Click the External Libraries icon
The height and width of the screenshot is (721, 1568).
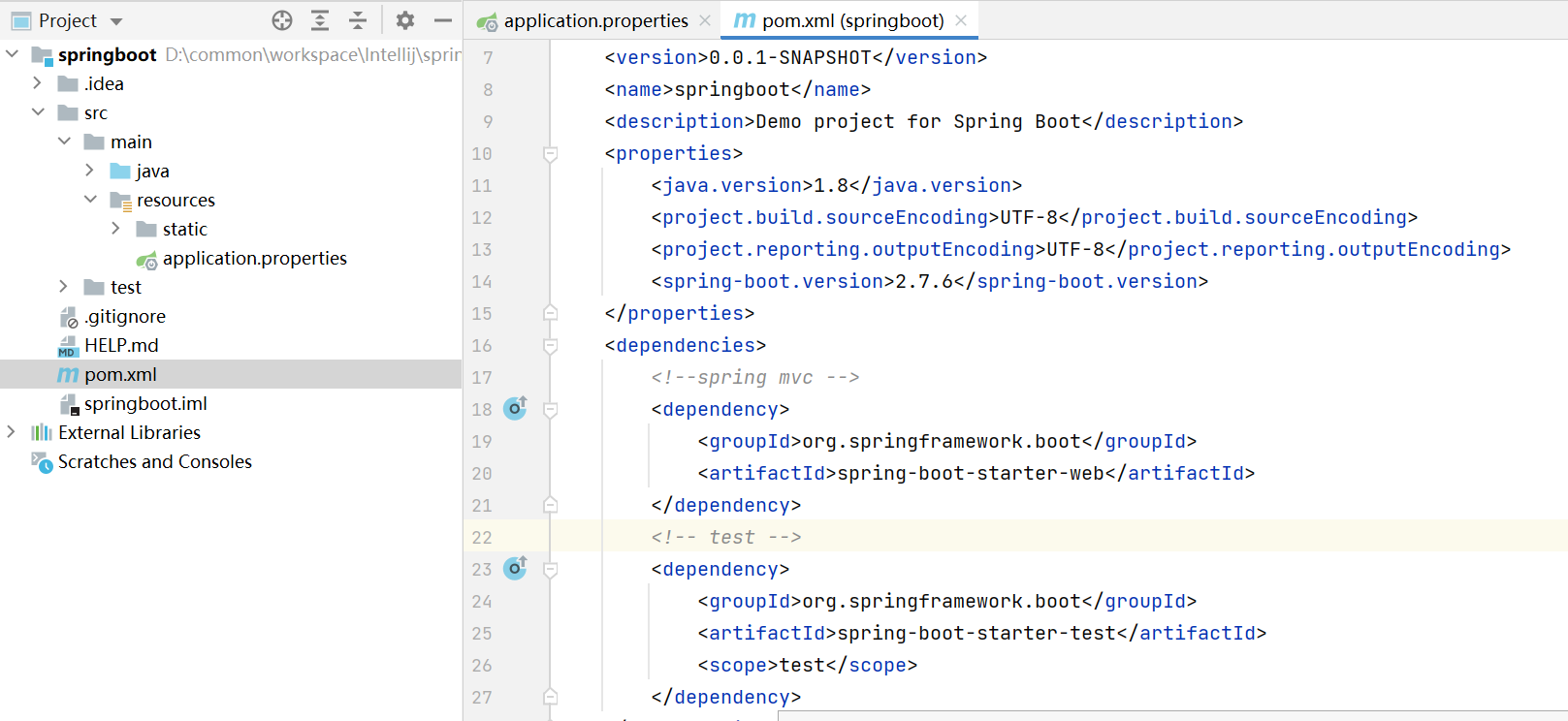(42, 432)
